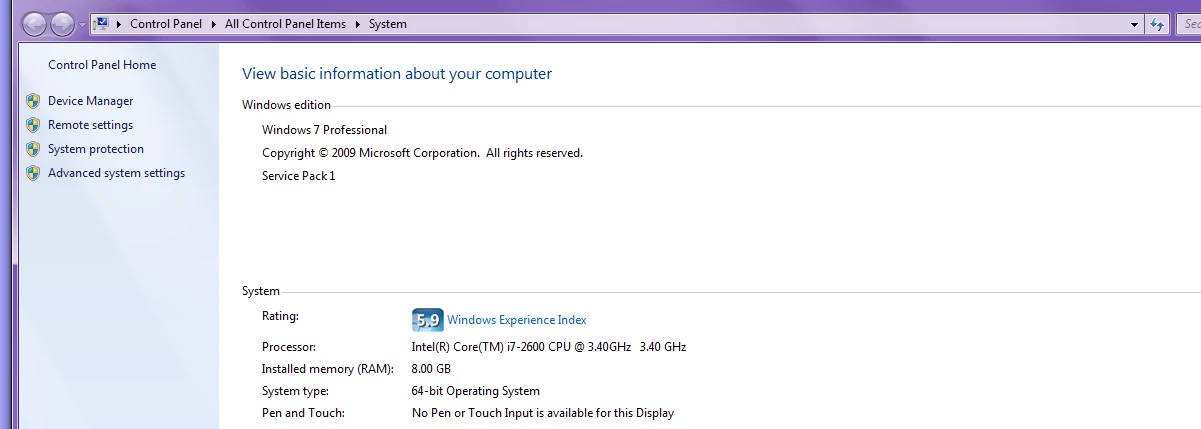Click shield icon beside System protection
This screenshot has width=1201, height=429.
(33, 149)
